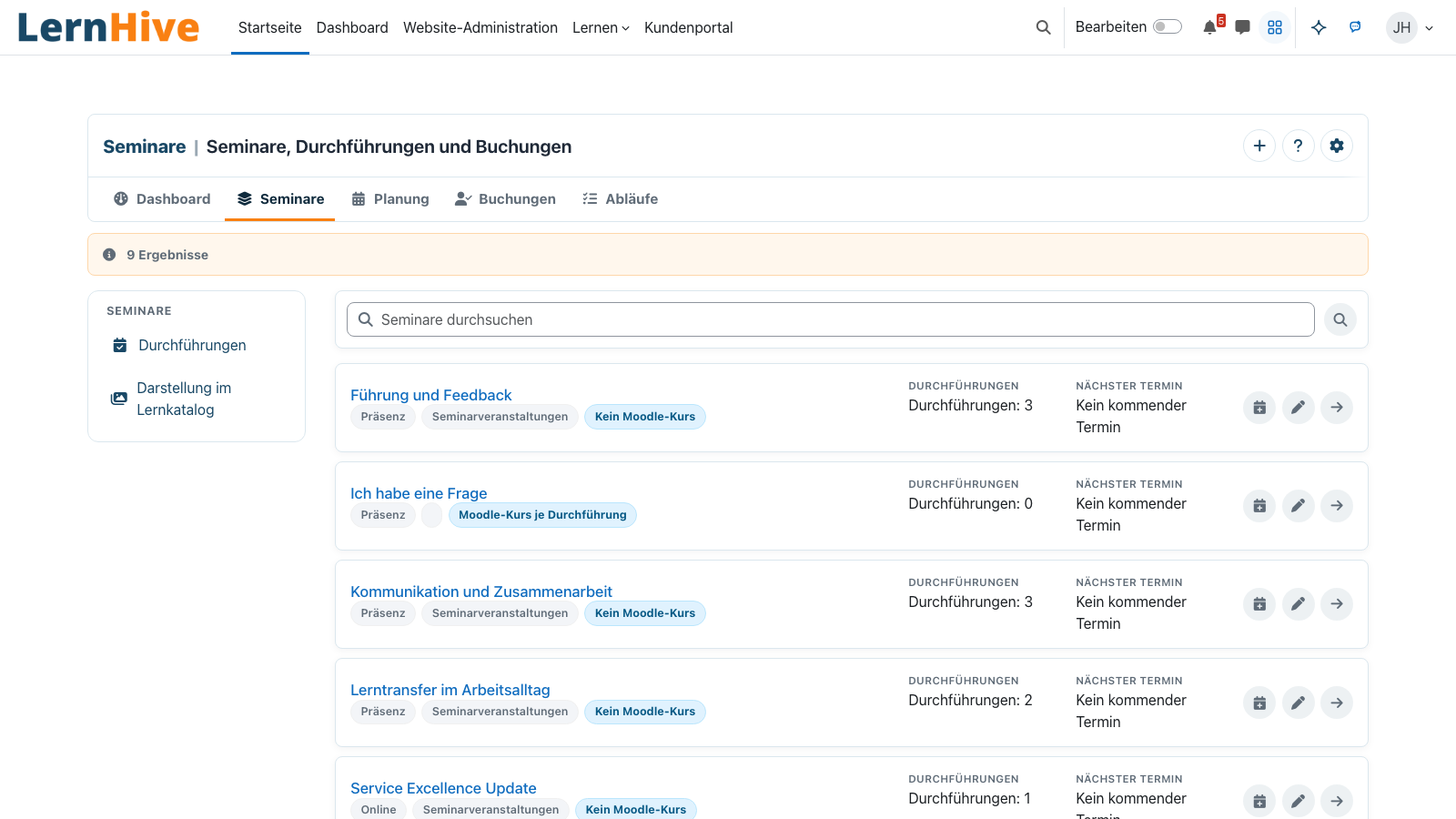The width and height of the screenshot is (1456, 819).
Task: Click the LernHive logo
Action: click(108, 27)
